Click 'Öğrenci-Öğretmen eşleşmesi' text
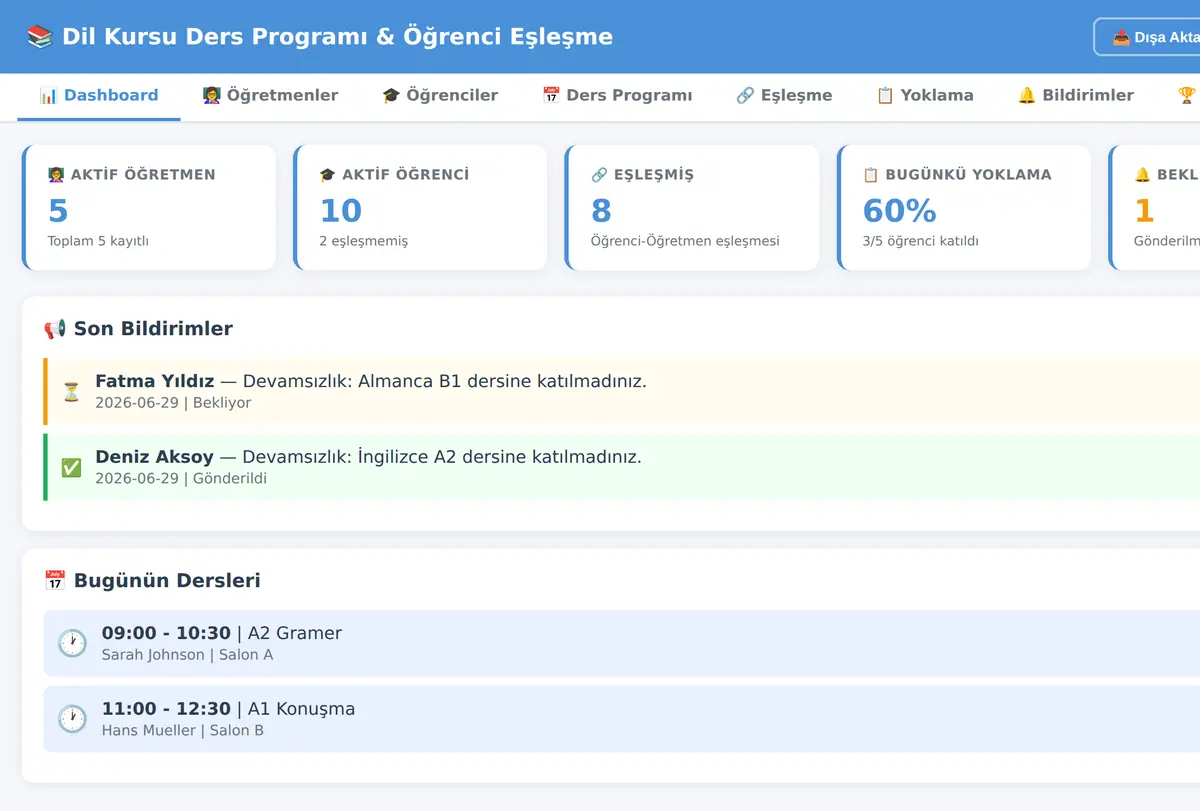This screenshot has width=1200, height=811. (685, 241)
